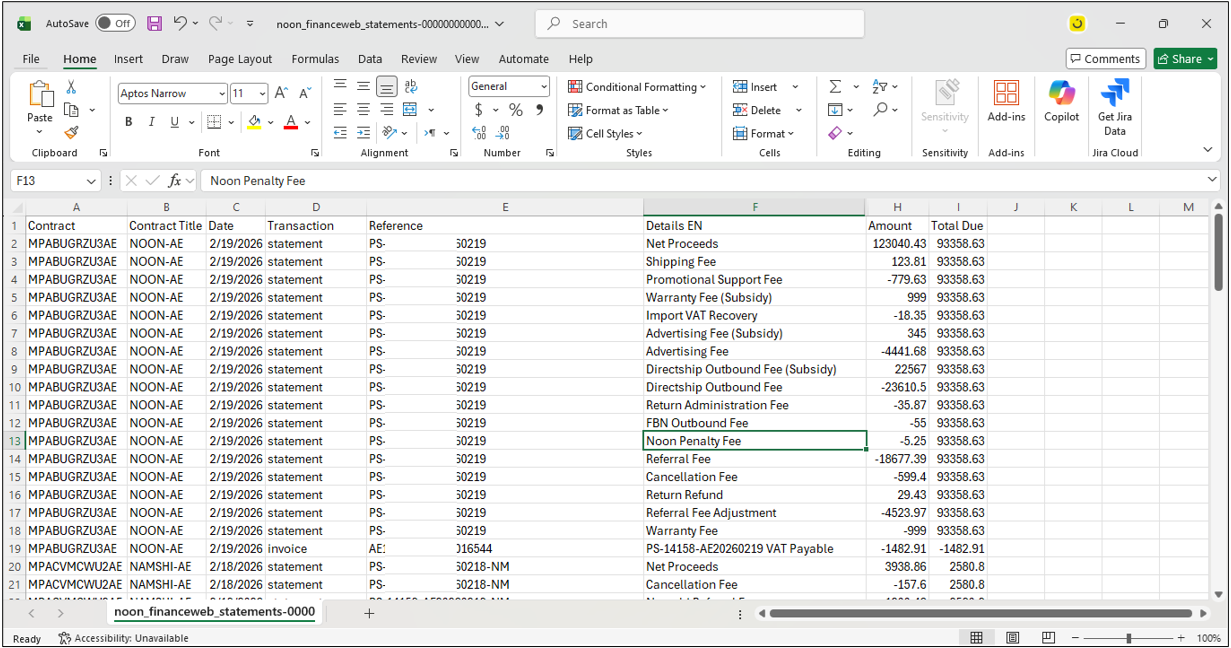
Task: Click the Merge & Center icon
Action: pyautogui.click(x=410, y=110)
